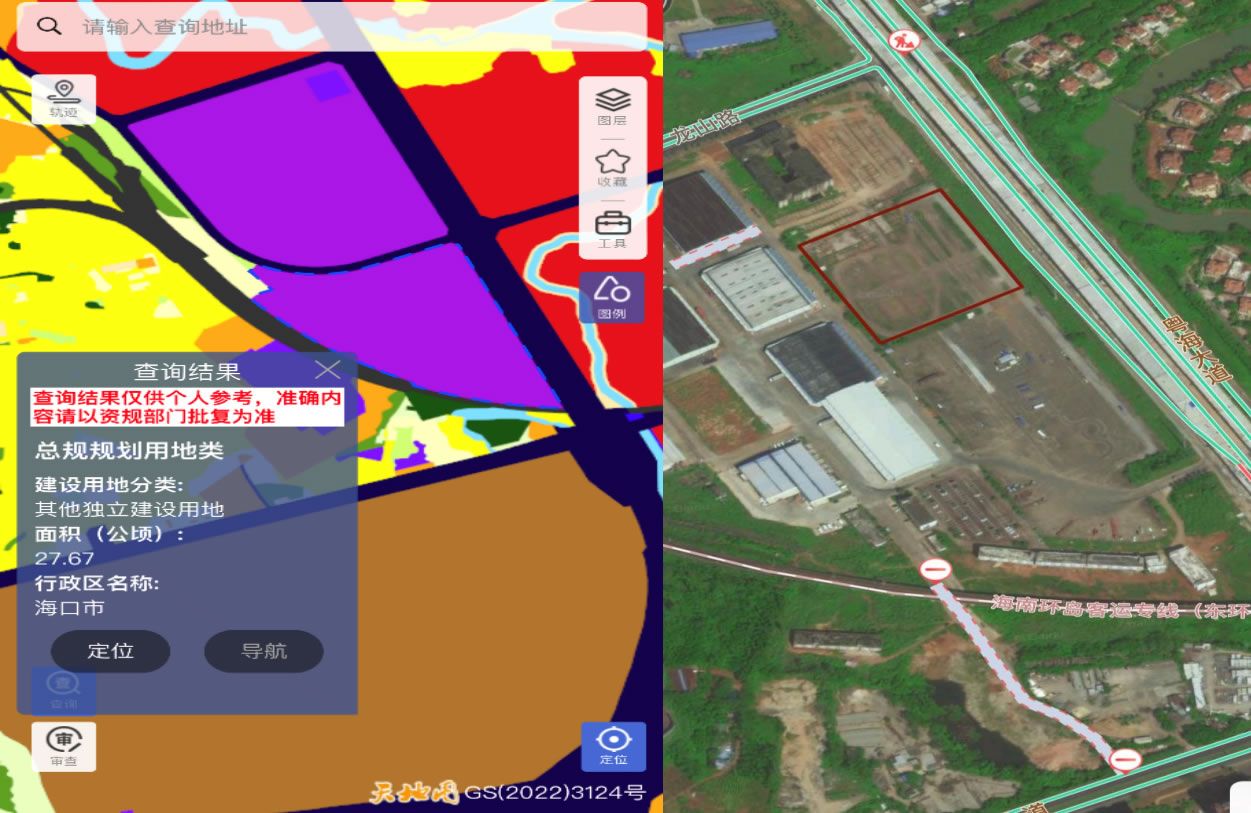Viewport: 1251px width, 813px height.
Task: Click the no-entry sign beside the railway line
Action: (935, 570)
